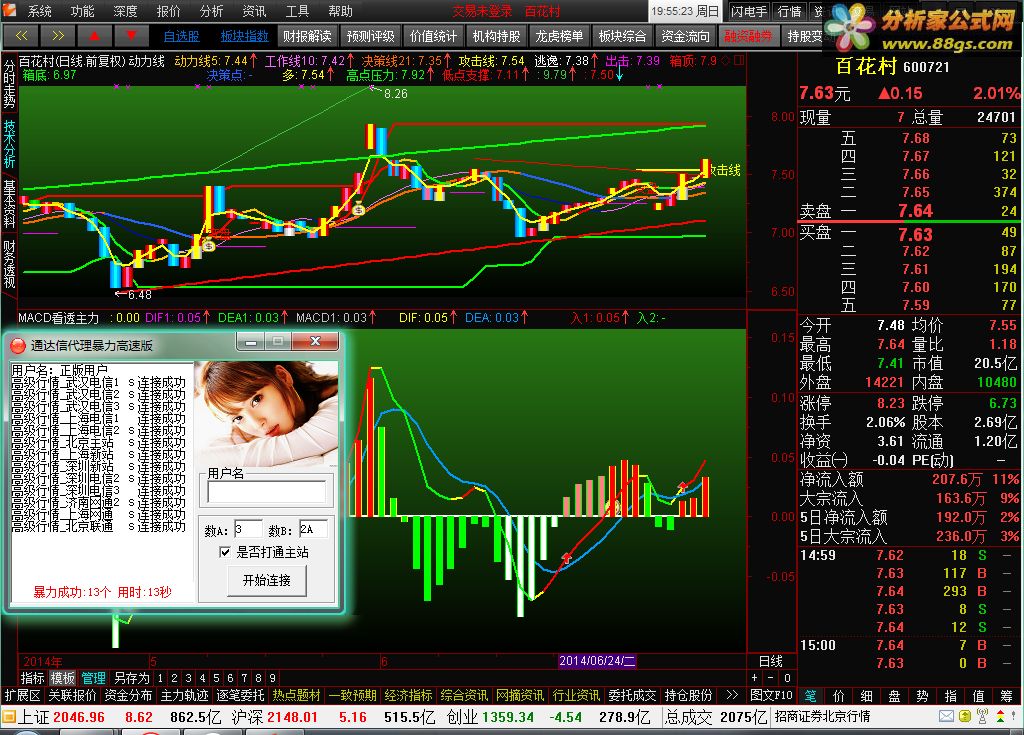The height and width of the screenshot is (735, 1024).
Task: Click the plus zoom button beside 日线
Action: 754,678
